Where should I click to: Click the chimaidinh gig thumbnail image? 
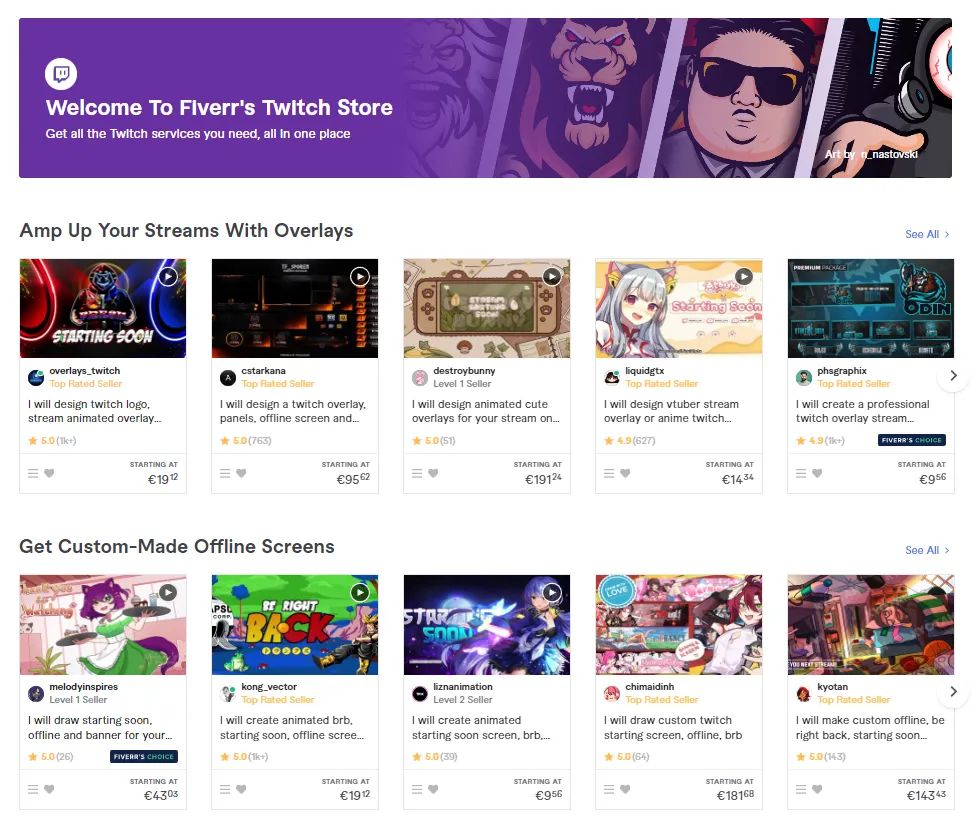click(x=679, y=624)
